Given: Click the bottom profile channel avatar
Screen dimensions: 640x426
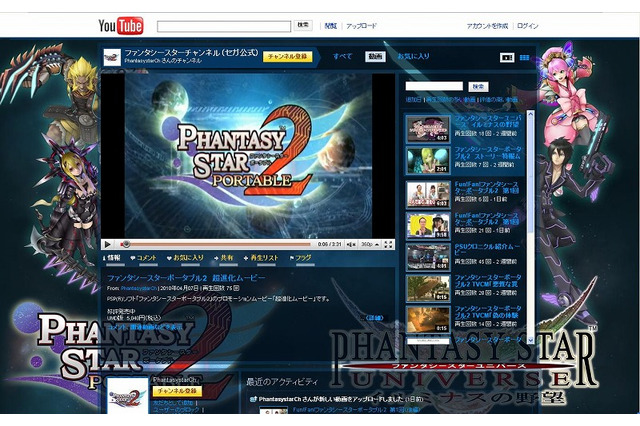Looking at the screenshot, I should click(x=127, y=397).
